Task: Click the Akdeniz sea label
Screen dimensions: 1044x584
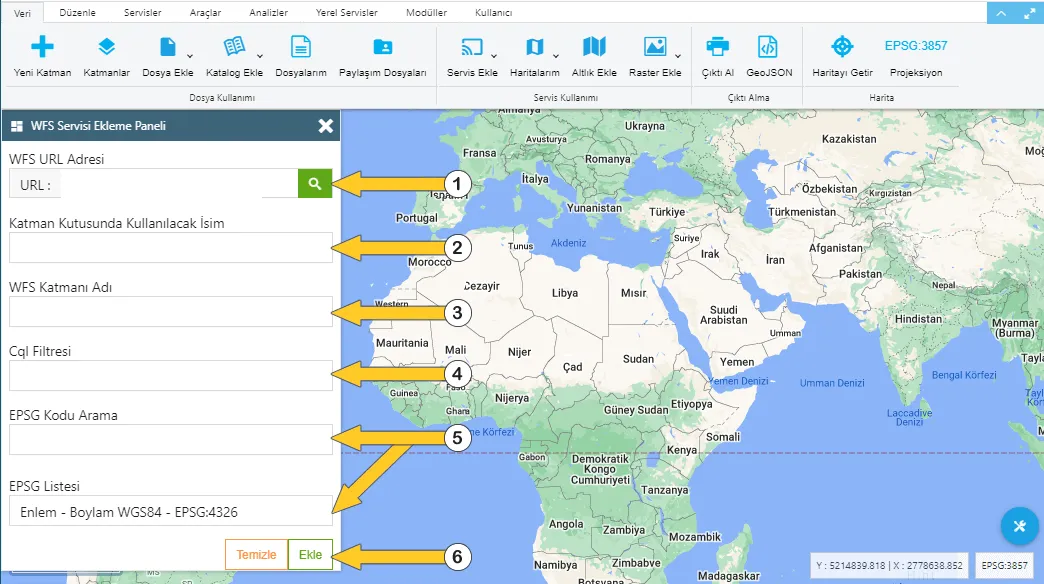Action: coord(569,243)
